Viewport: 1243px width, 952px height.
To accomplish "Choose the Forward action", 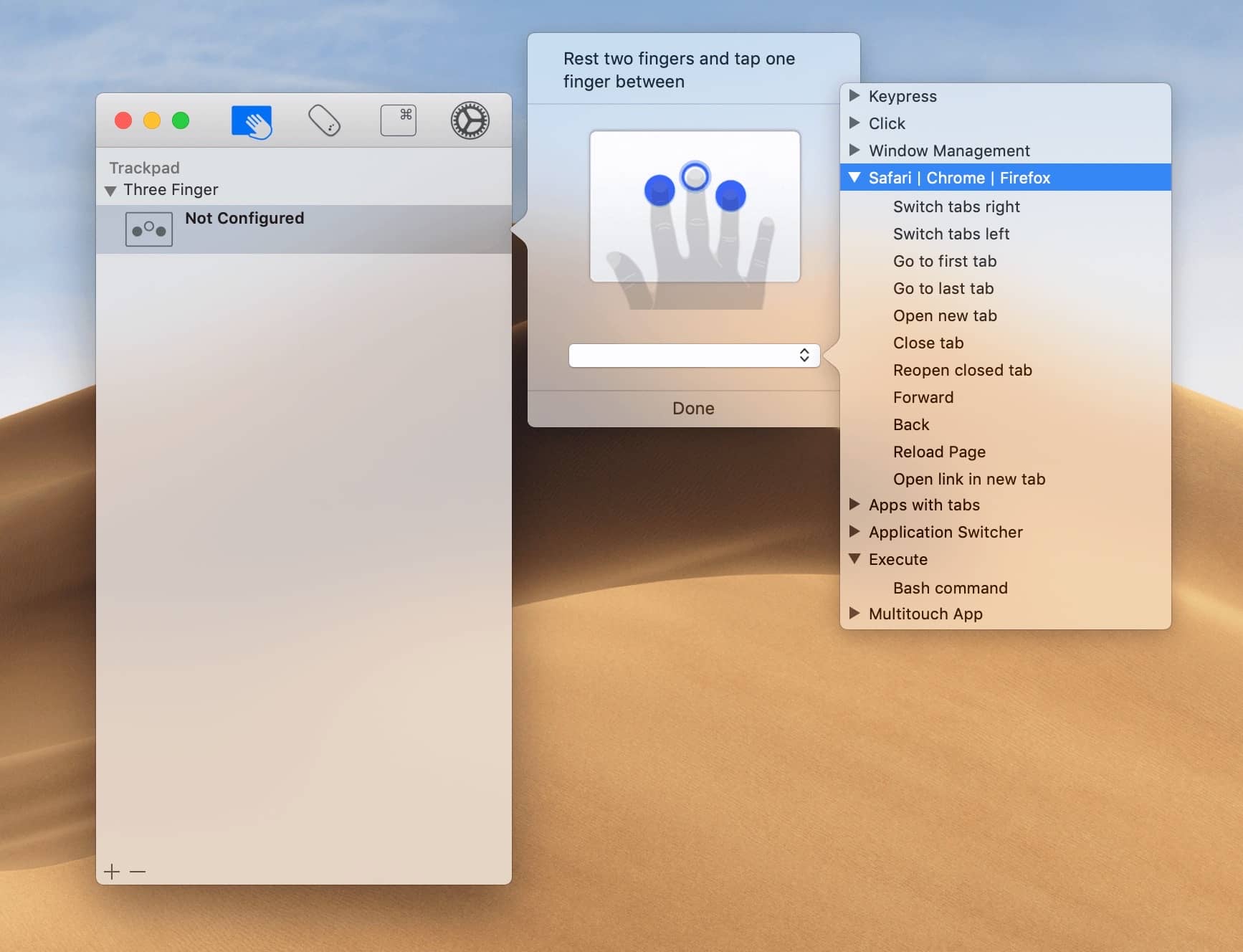I will click(x=923, y=397).
